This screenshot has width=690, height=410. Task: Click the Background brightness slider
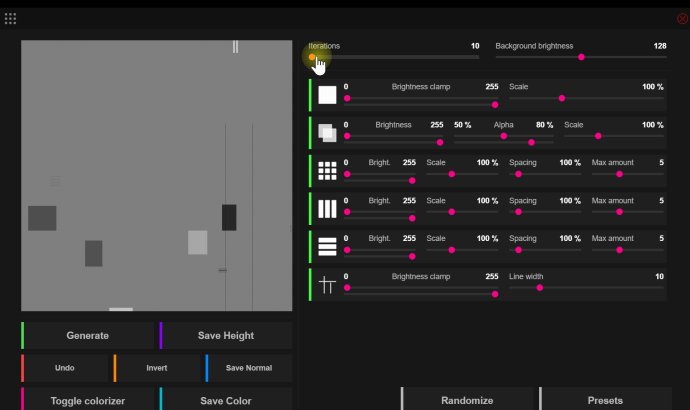[x=580, y=57]
